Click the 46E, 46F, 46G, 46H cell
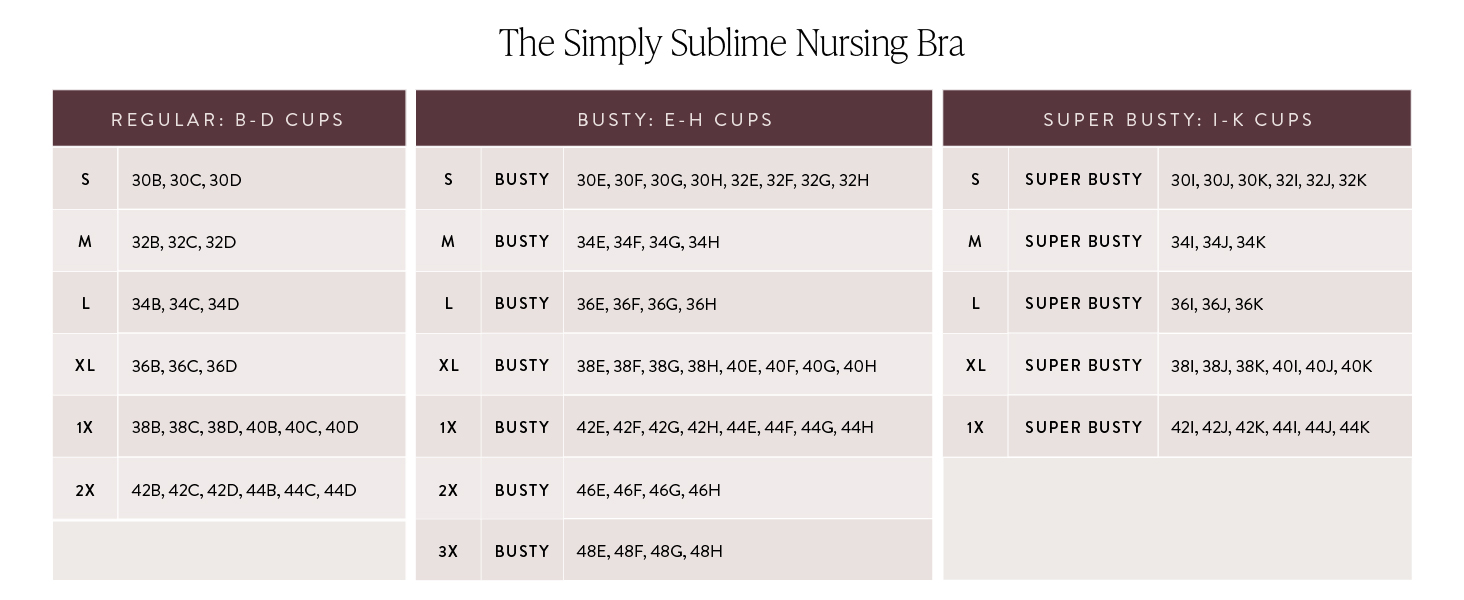The image size is (1464, 600). tap(648, 491)
